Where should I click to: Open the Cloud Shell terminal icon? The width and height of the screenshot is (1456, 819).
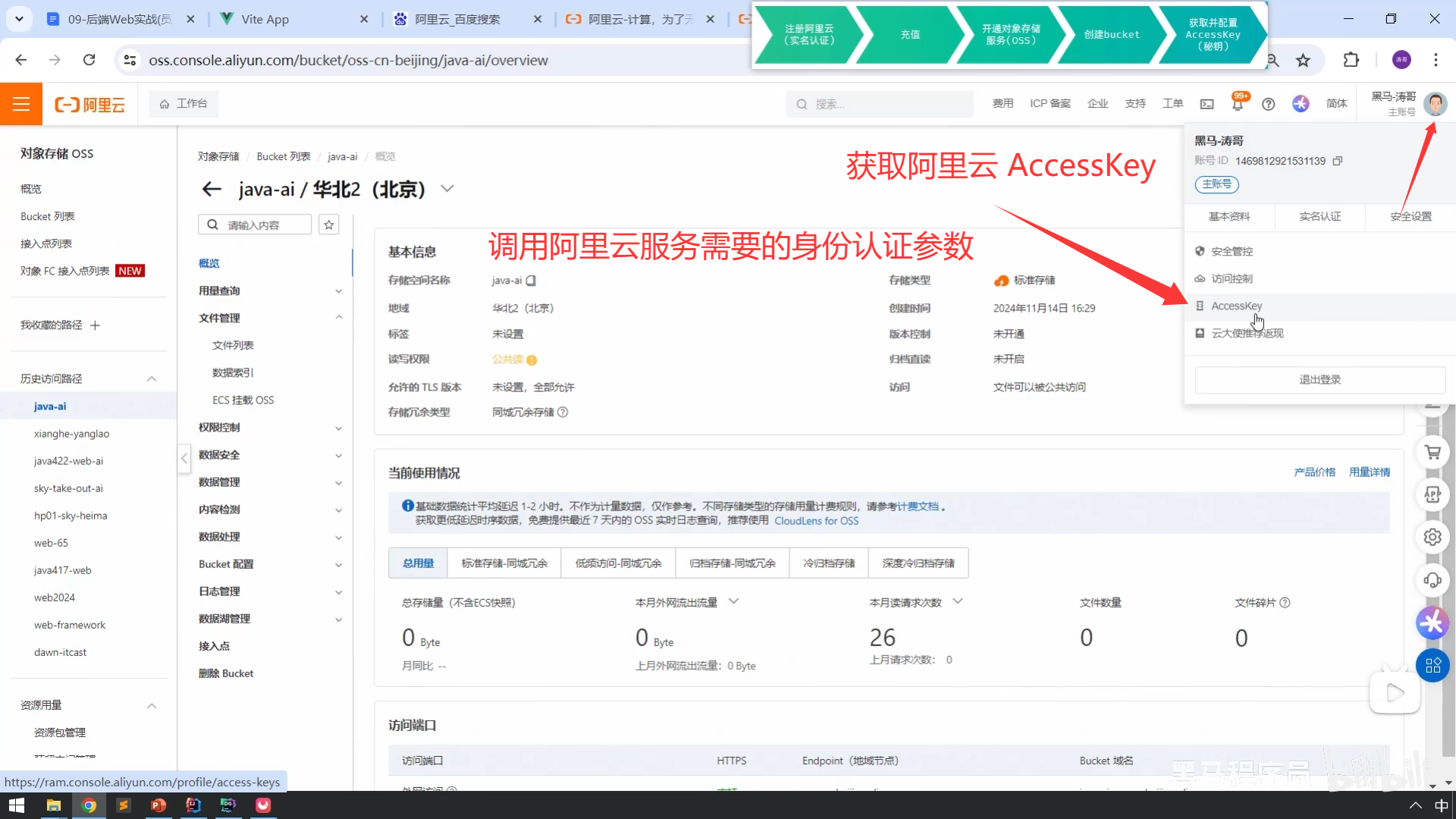pos(1207,104)
